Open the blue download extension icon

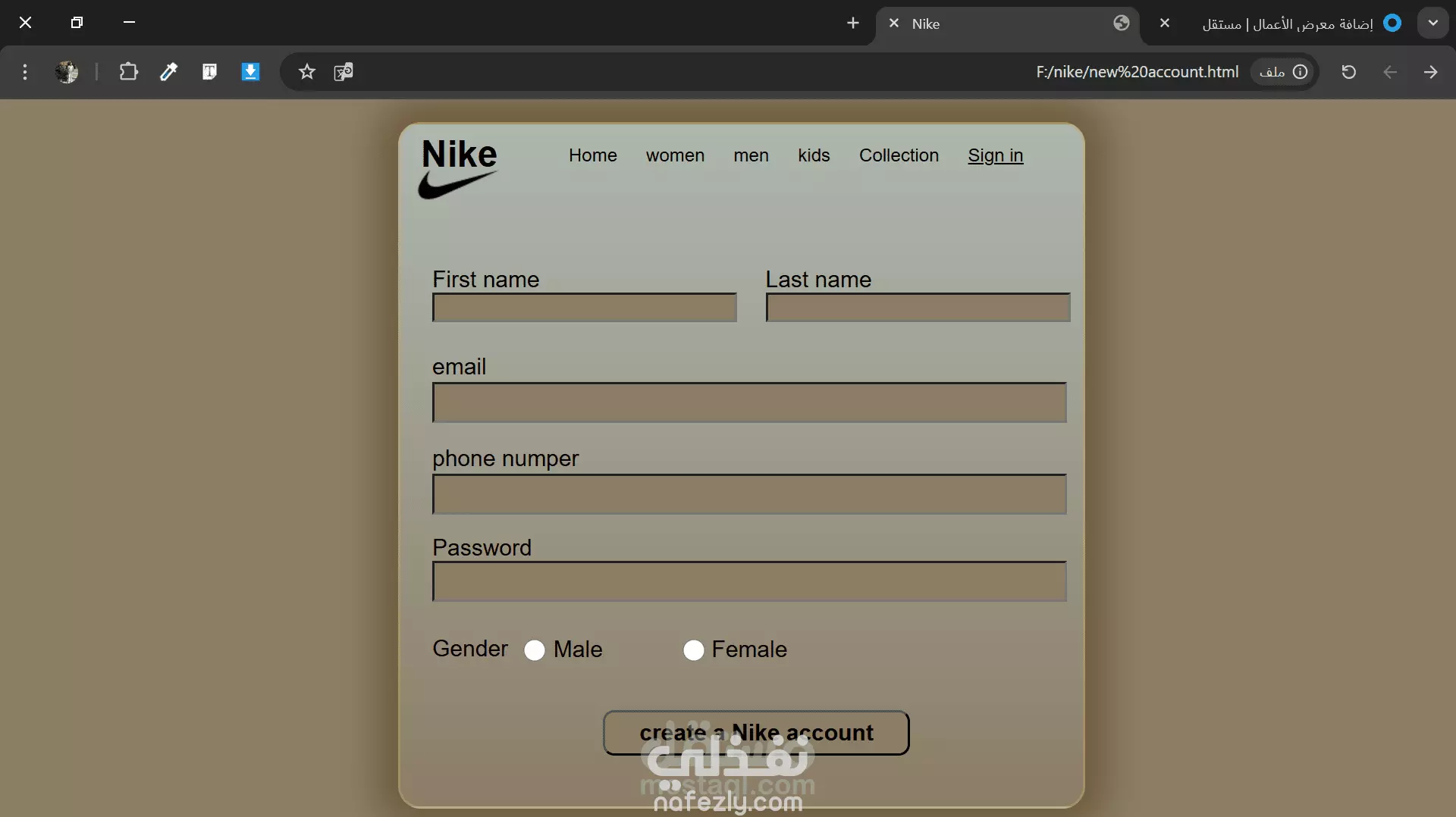point(250,72)
